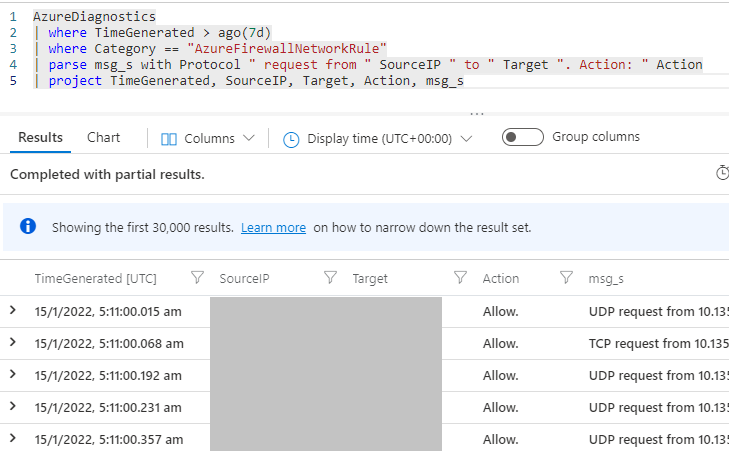This screenshot has width=729, height=451.
Task: Sort by the msg_s column header
Action: click(606, 278)
